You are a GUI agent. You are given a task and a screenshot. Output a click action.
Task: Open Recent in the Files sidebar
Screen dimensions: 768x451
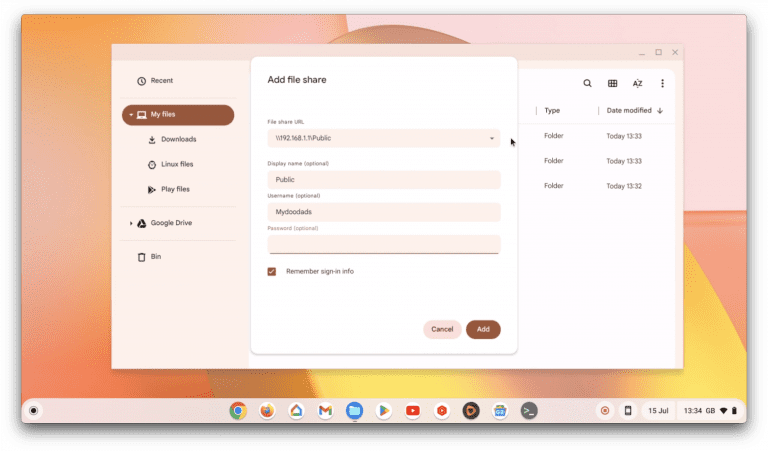[178, 81]
